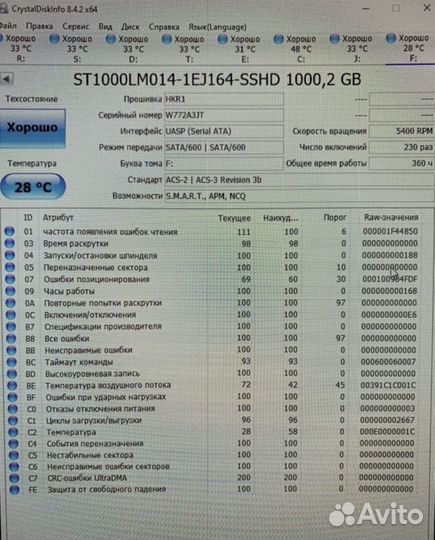Click serial number field W772A3JT
The width and height of the screenshot is (435, 540).
click(x=224, y=115)
